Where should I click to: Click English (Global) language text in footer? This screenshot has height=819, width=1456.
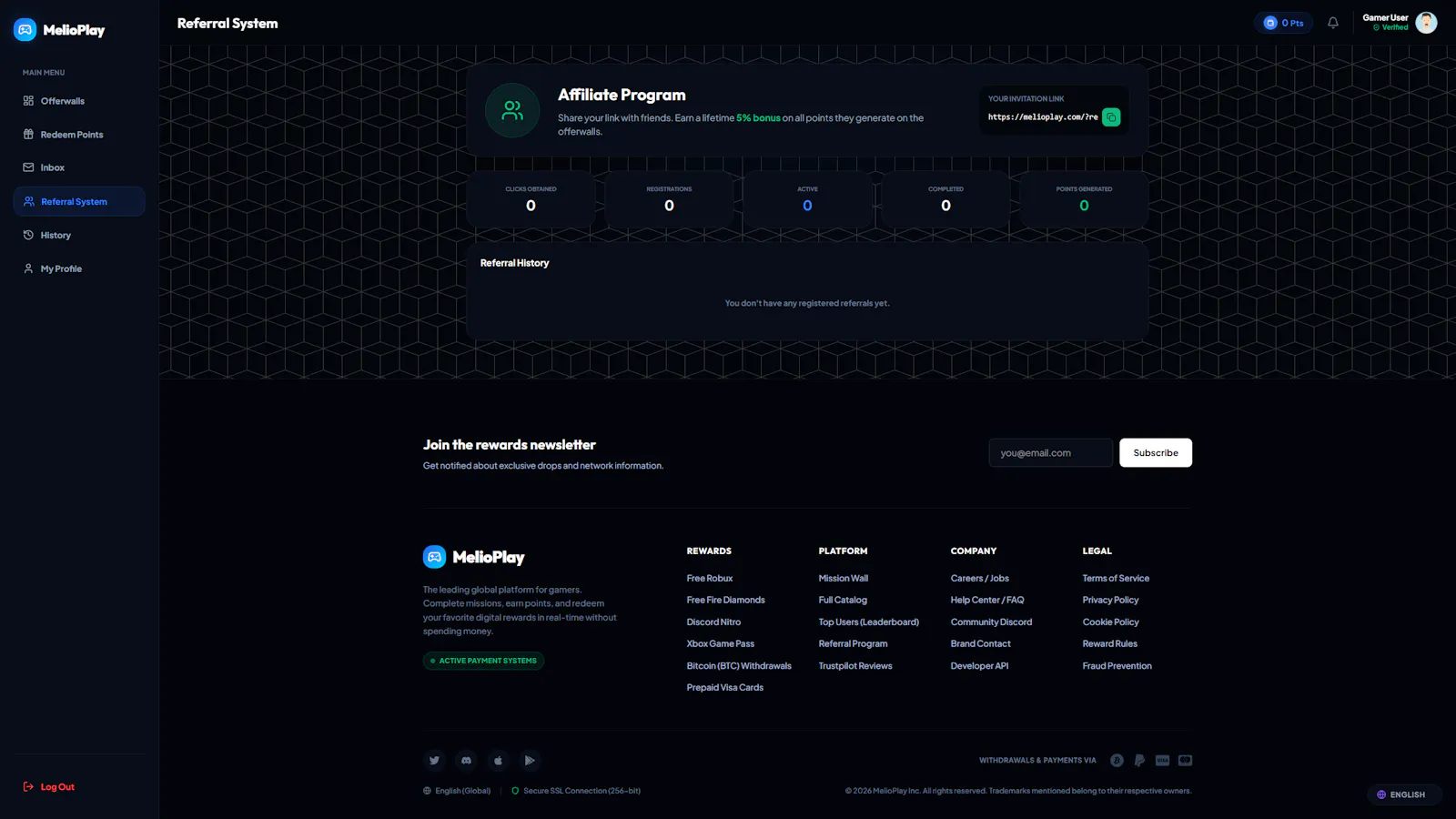[462, 791]
